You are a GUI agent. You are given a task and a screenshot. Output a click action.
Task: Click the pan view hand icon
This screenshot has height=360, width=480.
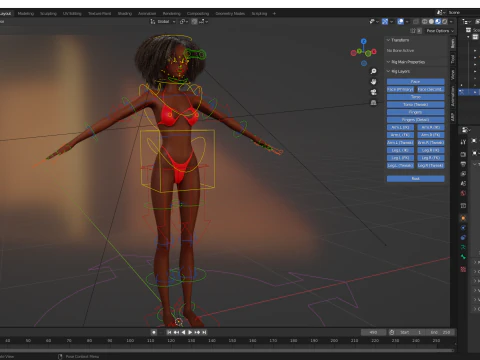[373, 82]
